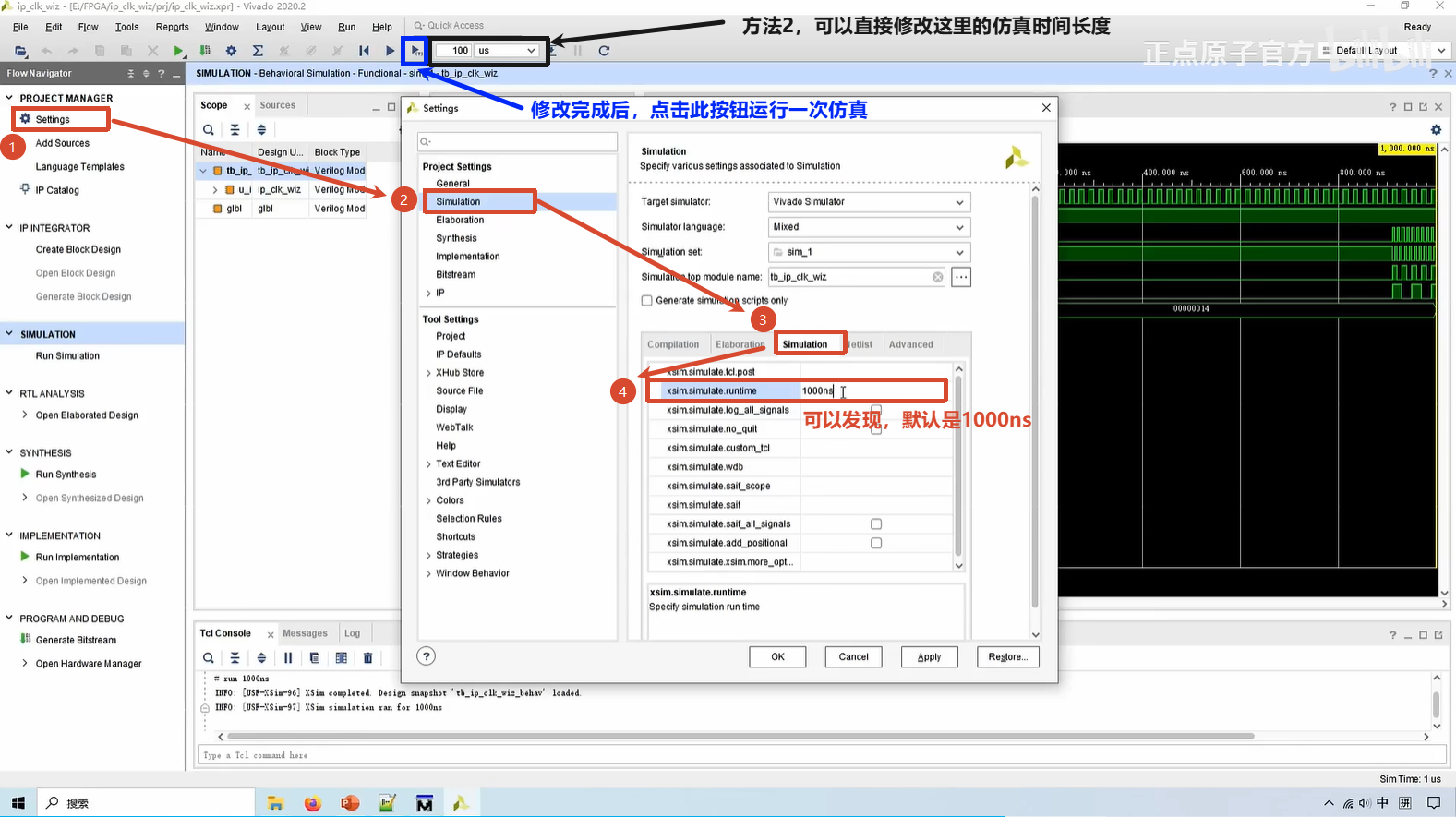Click the Cancel button
This screenshot has width=1456, height=817.
(x=853, y=657)
